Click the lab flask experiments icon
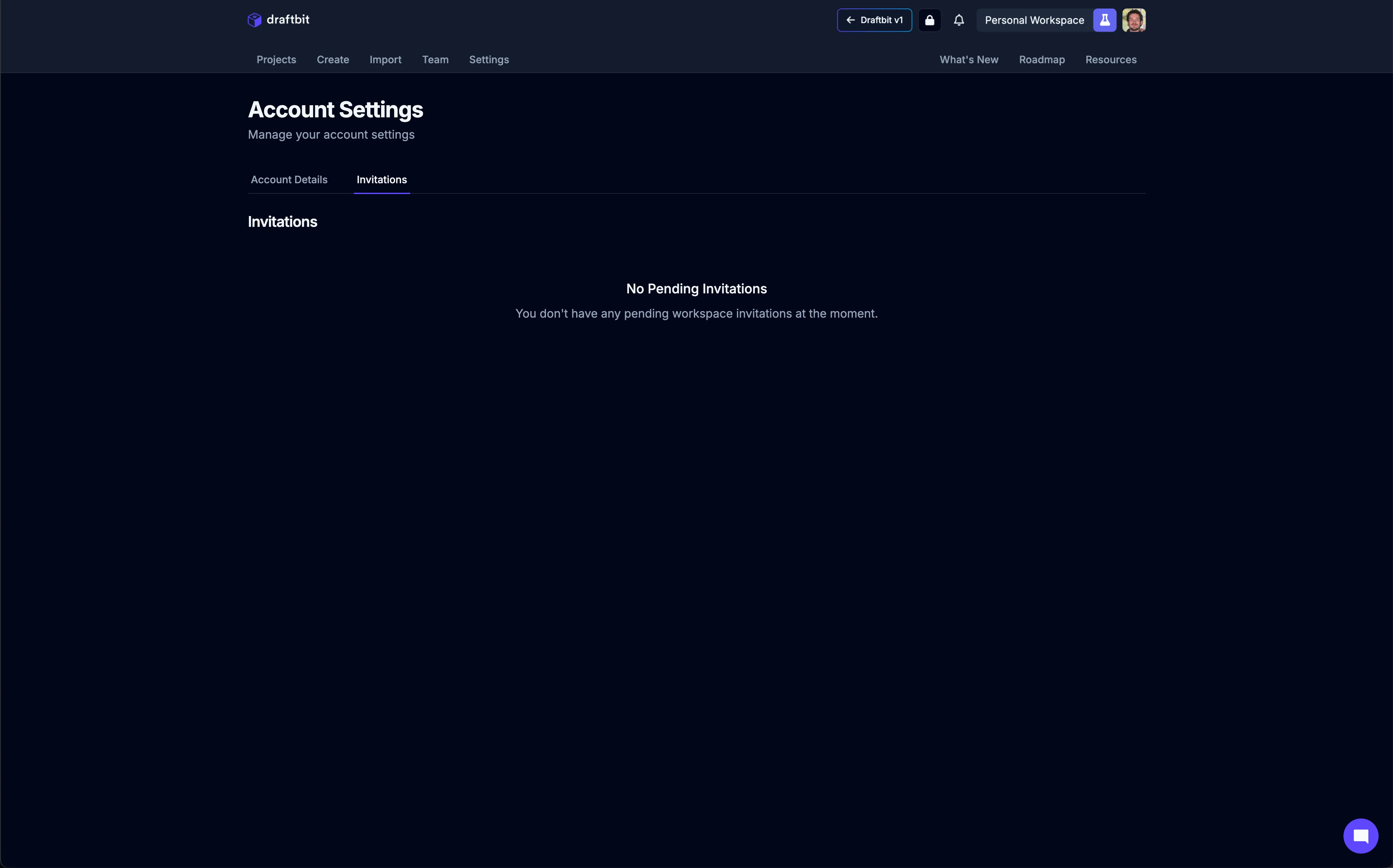The image size is (1393, 868). 1105,20
